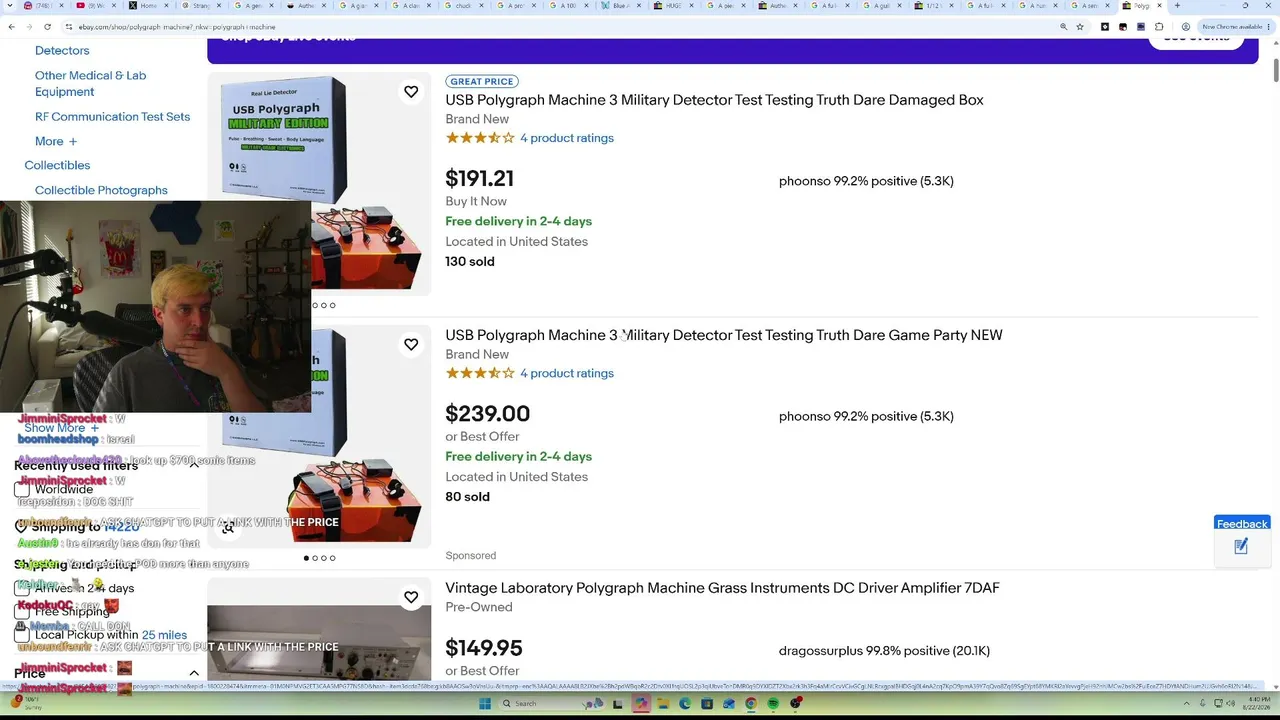1280x720 pixels.
Task: Browse the Collectible Photographs category
Action: point(101,190)
